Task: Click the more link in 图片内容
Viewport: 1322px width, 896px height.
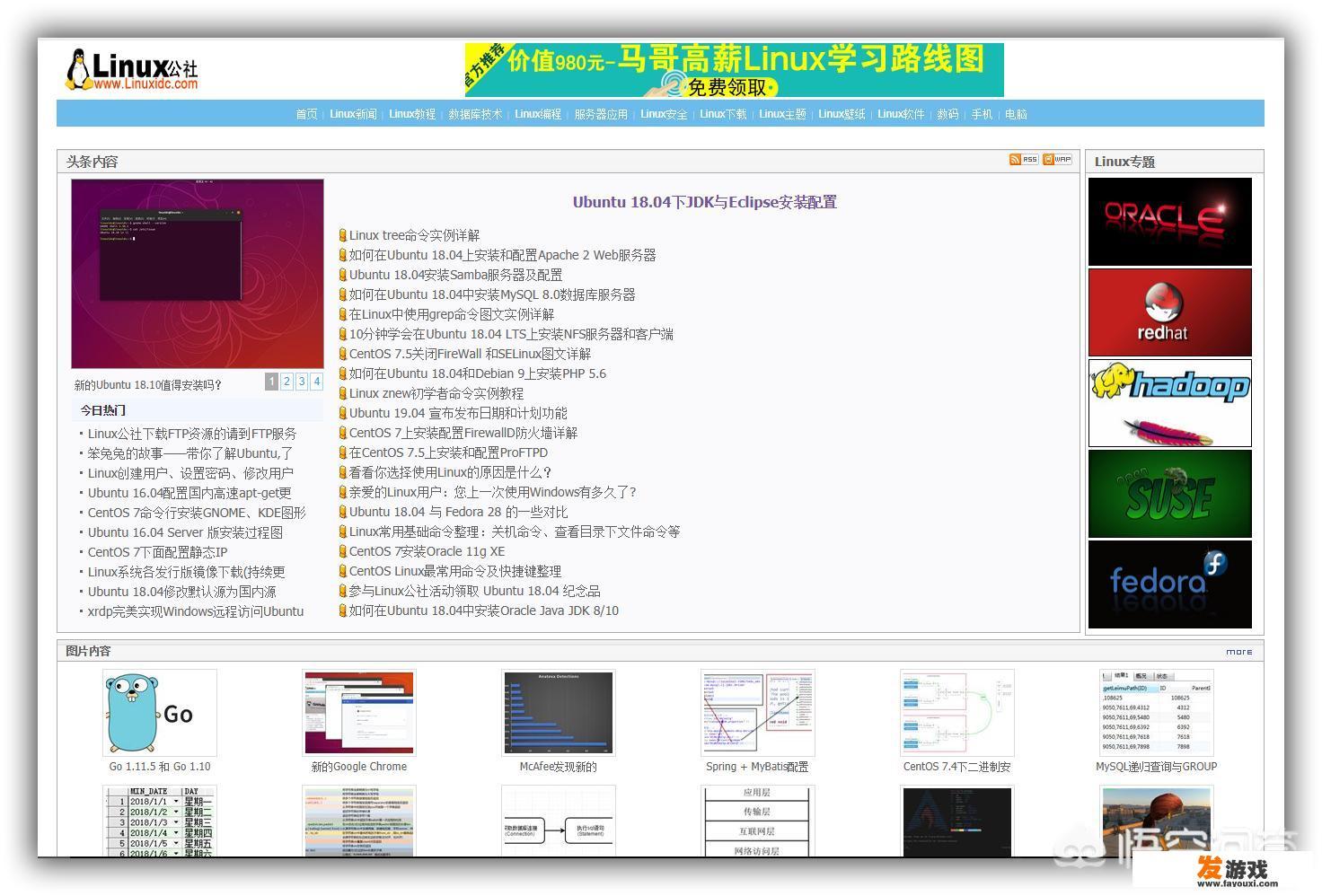Action: point(1238,652)
